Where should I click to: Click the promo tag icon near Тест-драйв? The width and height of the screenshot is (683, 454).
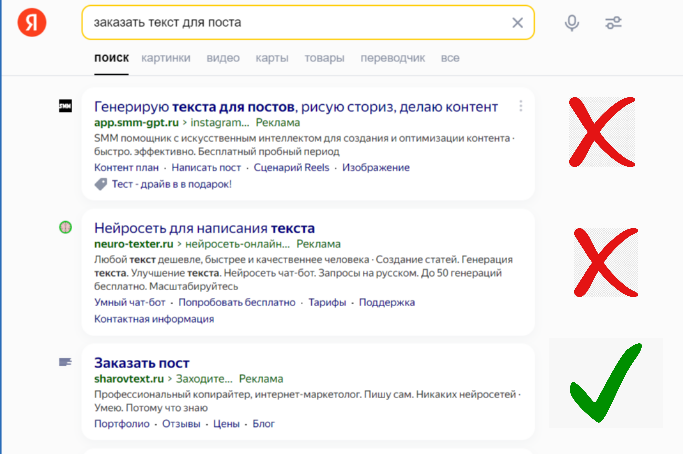coord(101,184)
